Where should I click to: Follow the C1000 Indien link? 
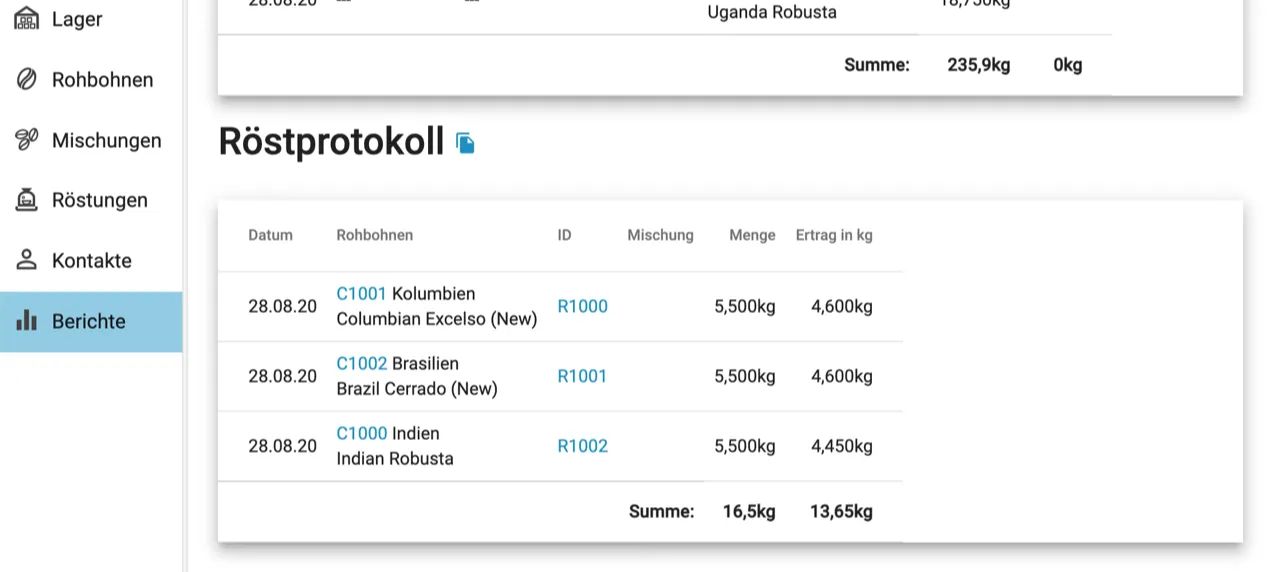[361, 434]
